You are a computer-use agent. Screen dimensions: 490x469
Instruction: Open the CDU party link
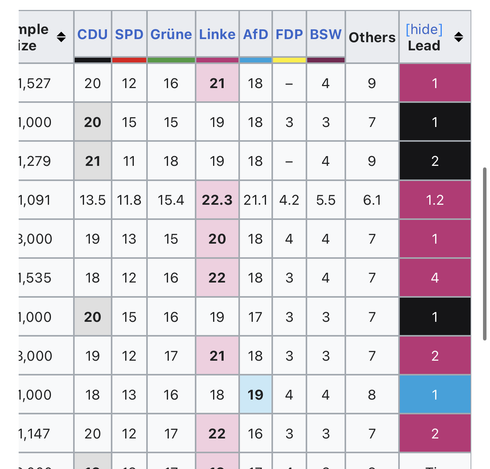pyautogui.click(x=92, y=34)
